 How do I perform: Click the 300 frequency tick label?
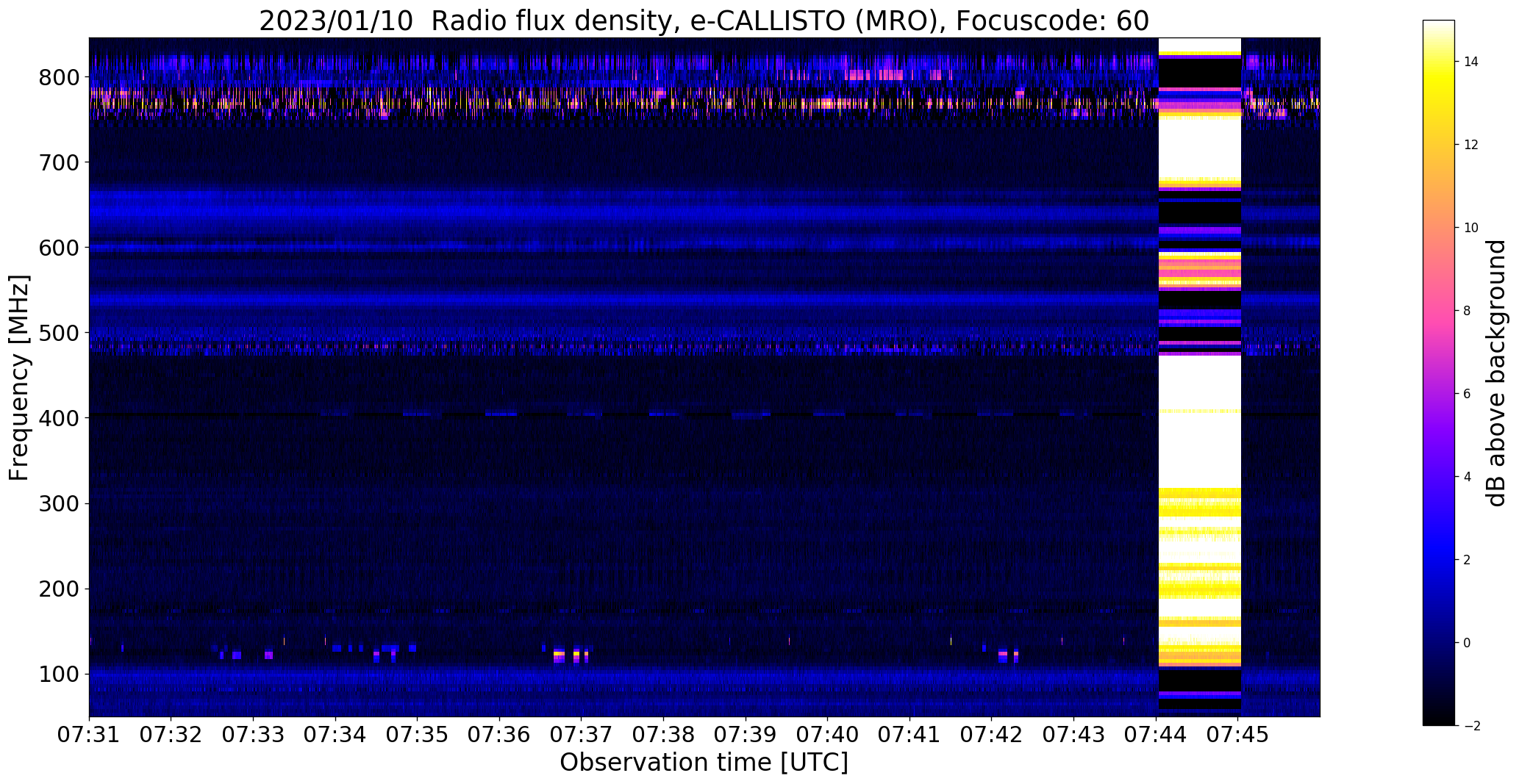[58, 503]
